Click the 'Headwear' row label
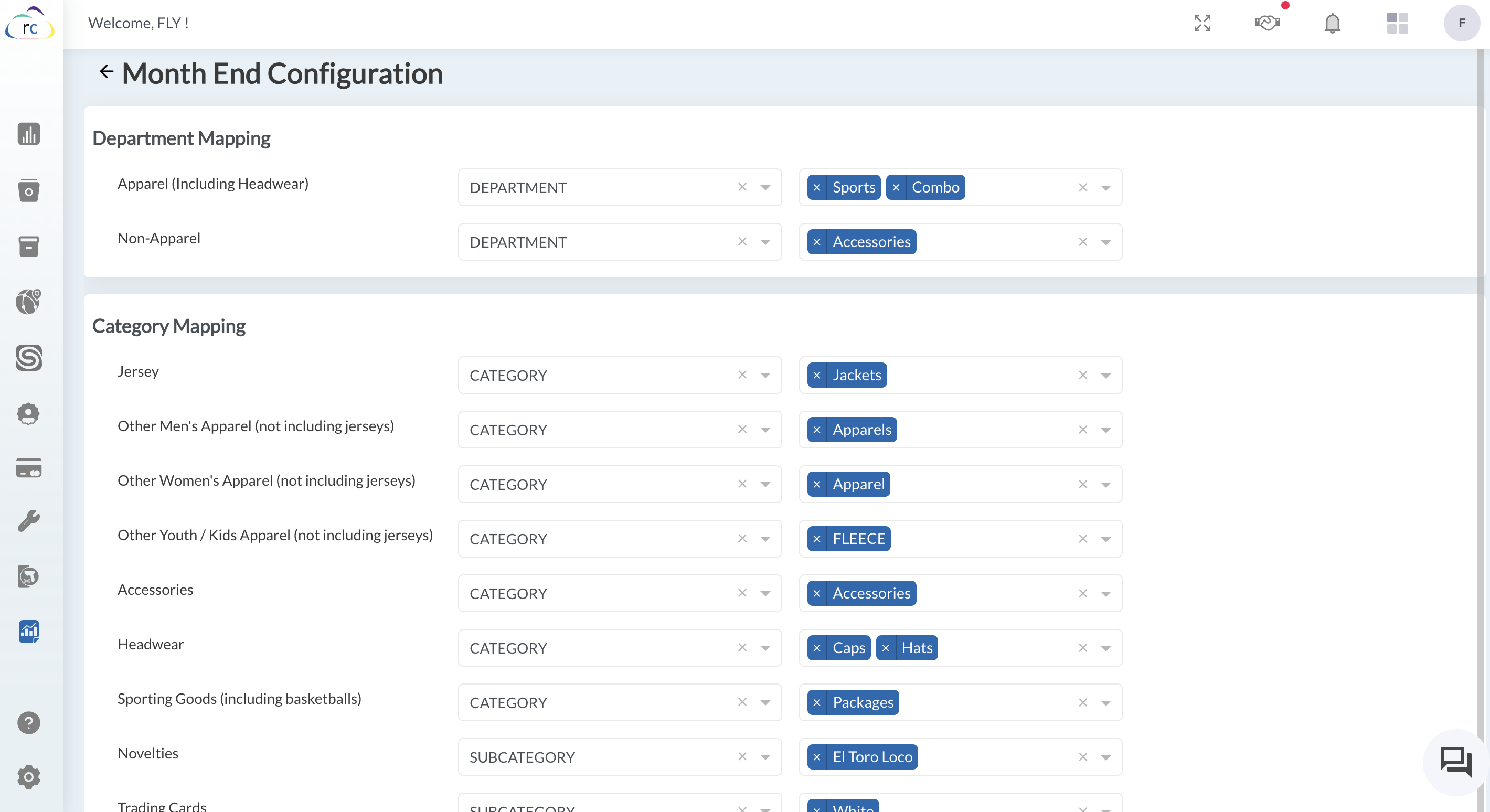This screenshot has width=1490, height=812. point(151,644)
